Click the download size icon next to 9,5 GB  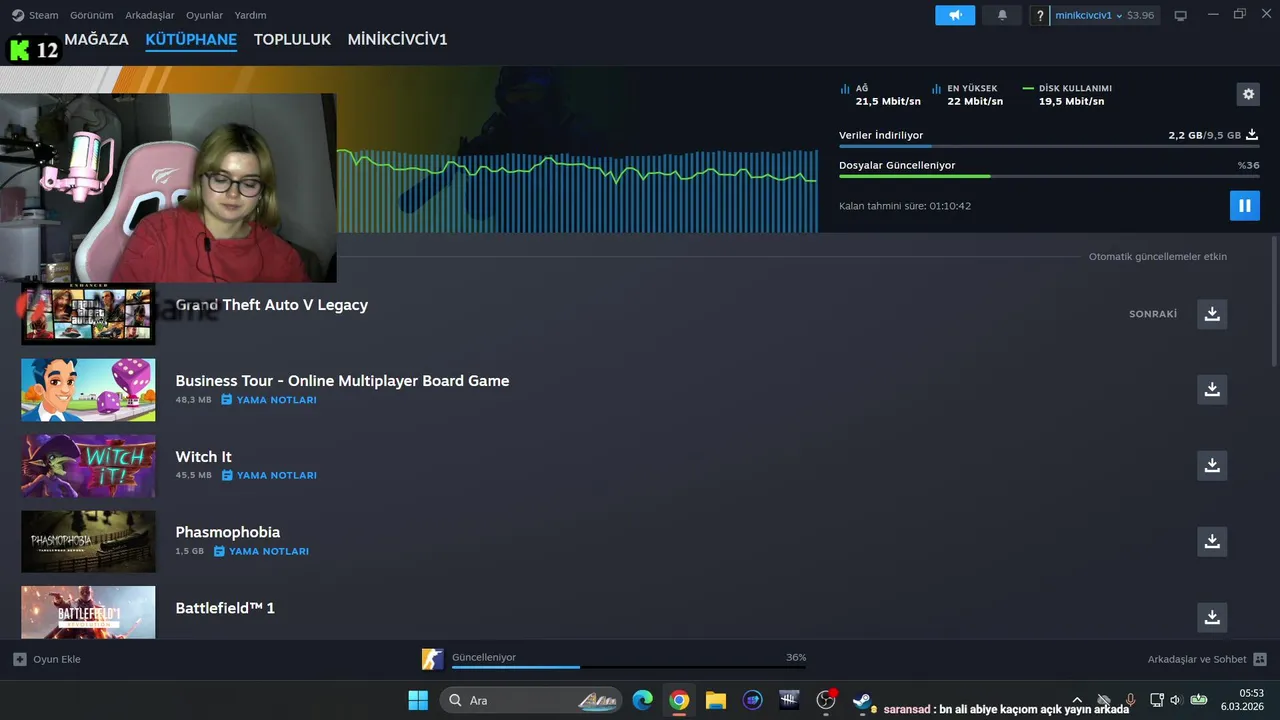coord(1252,134)
